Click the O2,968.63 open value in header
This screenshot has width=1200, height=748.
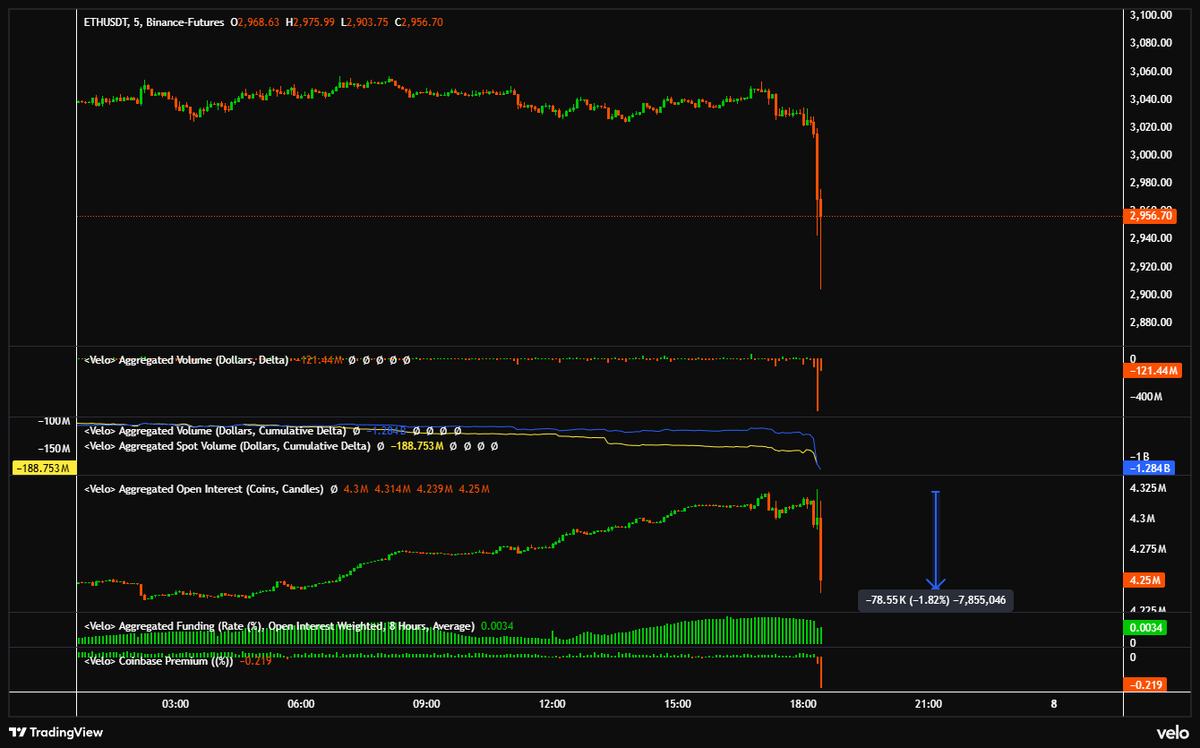coord(257,22)
